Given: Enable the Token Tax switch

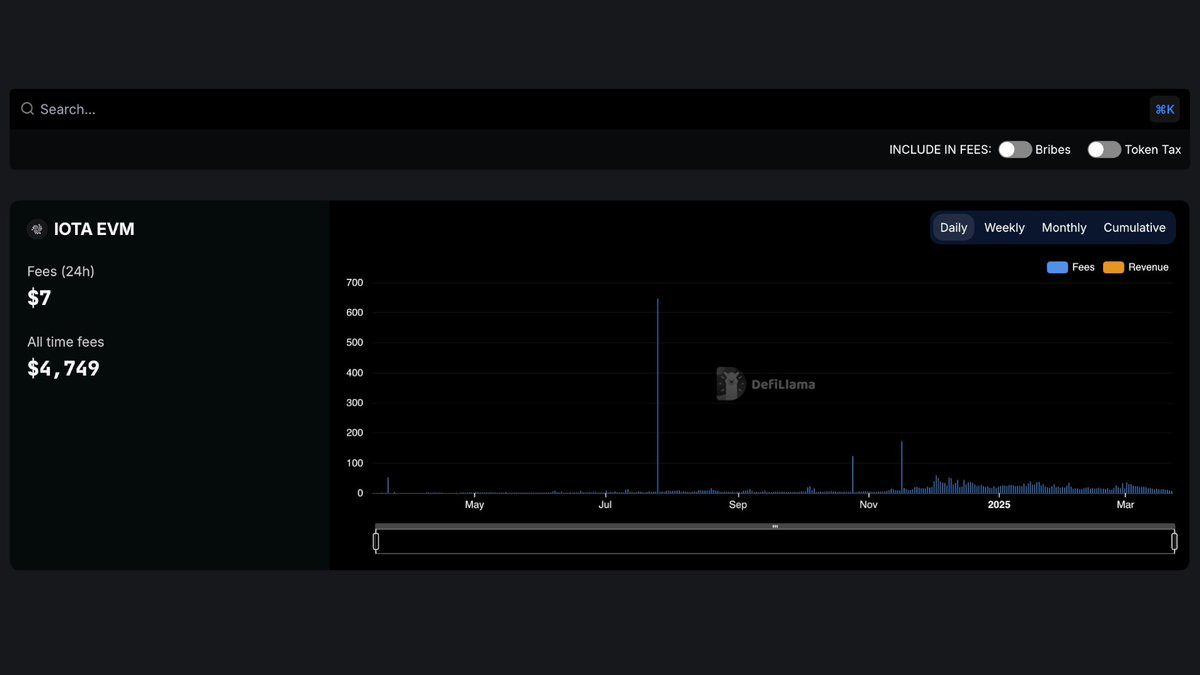Looking at the screenshot, I should pyautogui.click(x=1104, y=149).
